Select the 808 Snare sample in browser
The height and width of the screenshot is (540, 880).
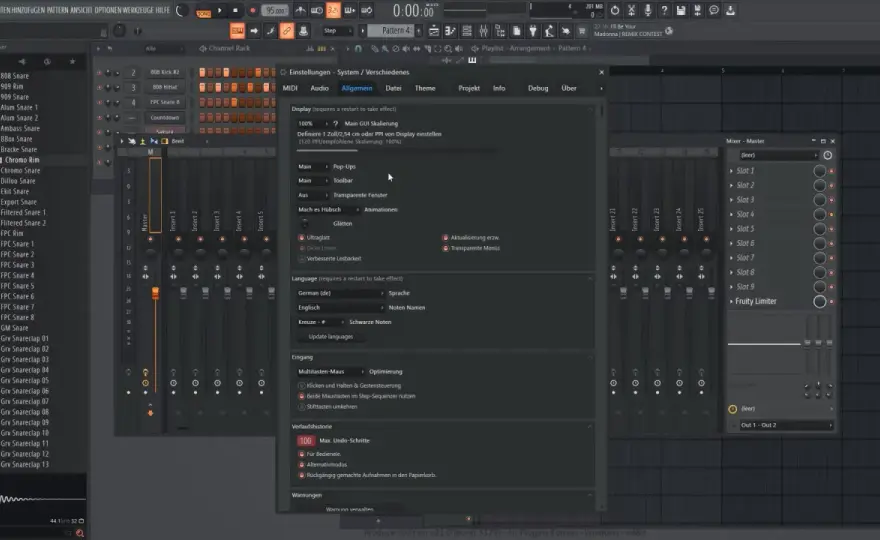15,76
